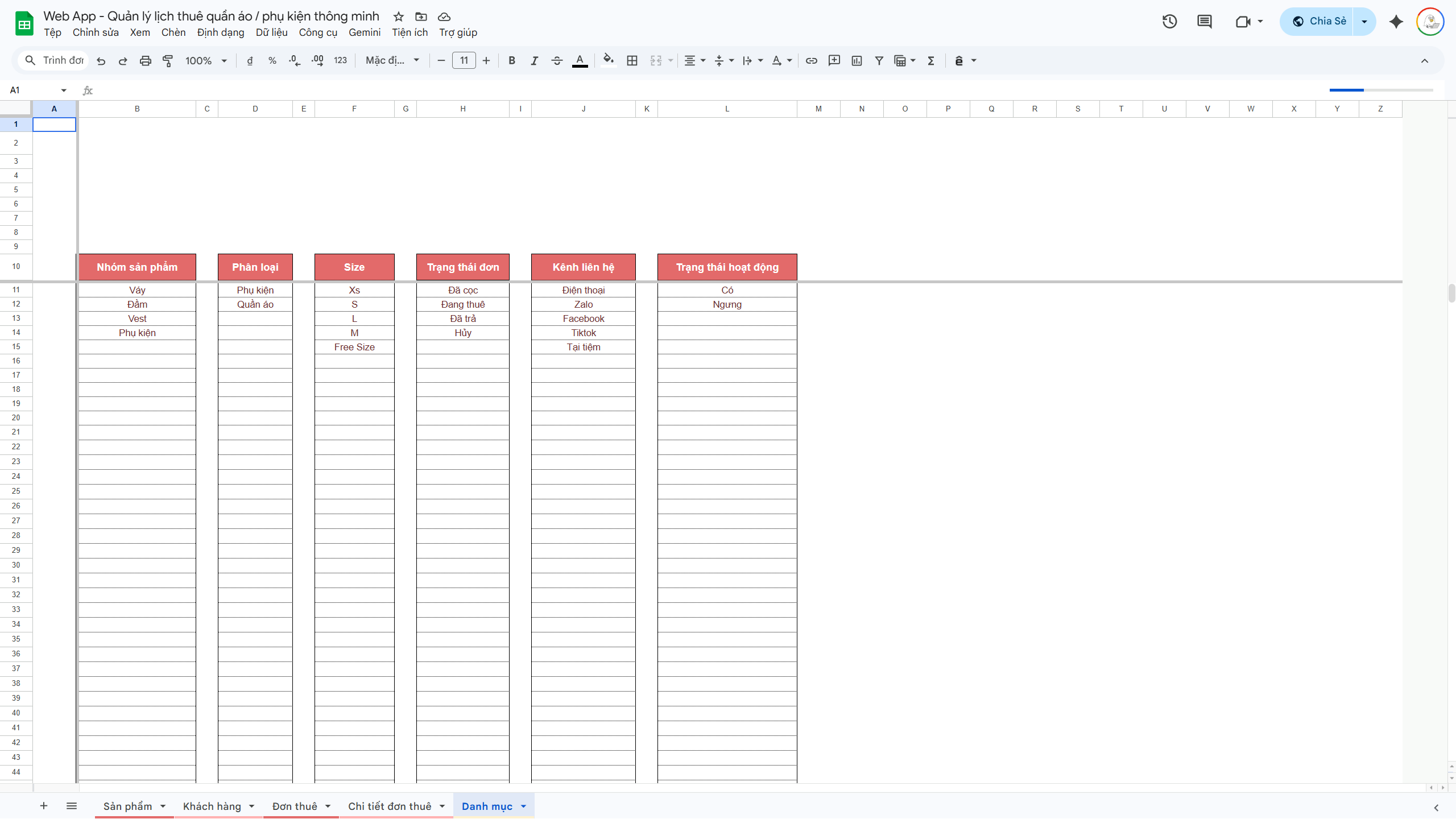This screenshot has height=819, width=1456.
Task: Expand the font family dropdown
Action: click(392, 61)
